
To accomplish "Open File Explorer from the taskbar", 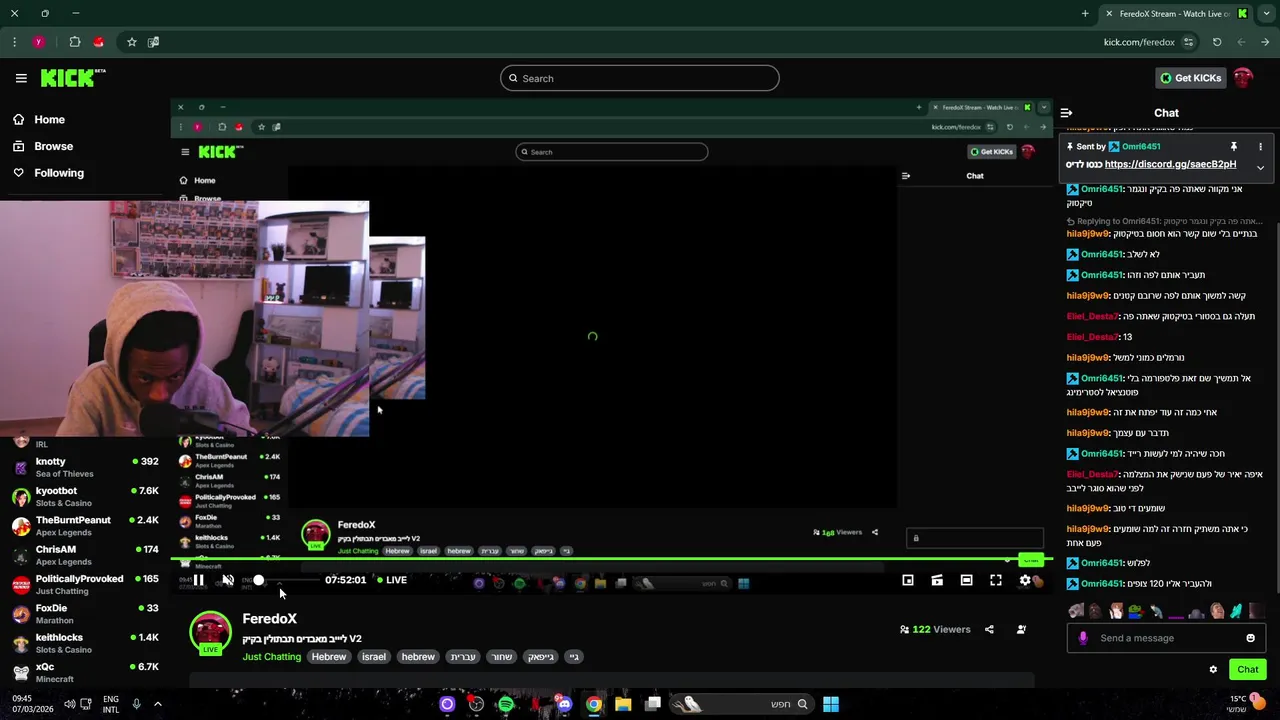I will 623,704.
